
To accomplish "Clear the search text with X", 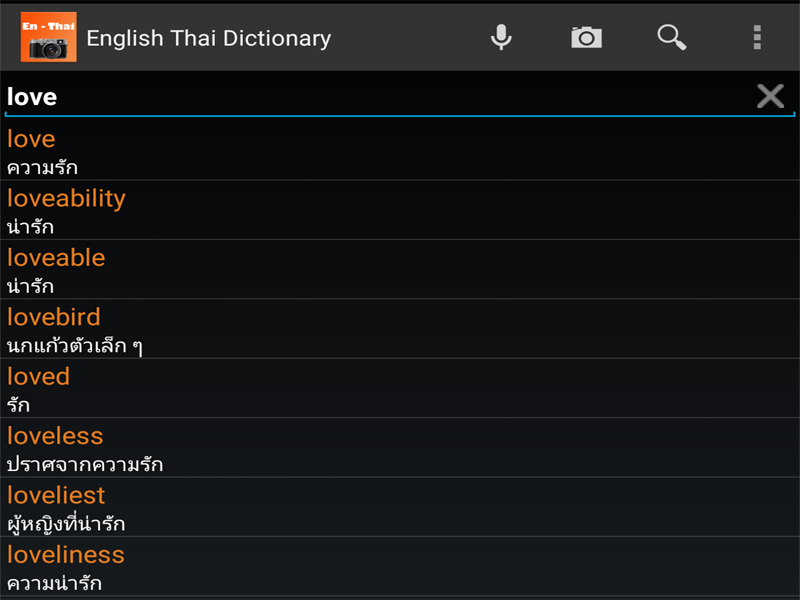I will pyautogui.click(x=769, y=96).
